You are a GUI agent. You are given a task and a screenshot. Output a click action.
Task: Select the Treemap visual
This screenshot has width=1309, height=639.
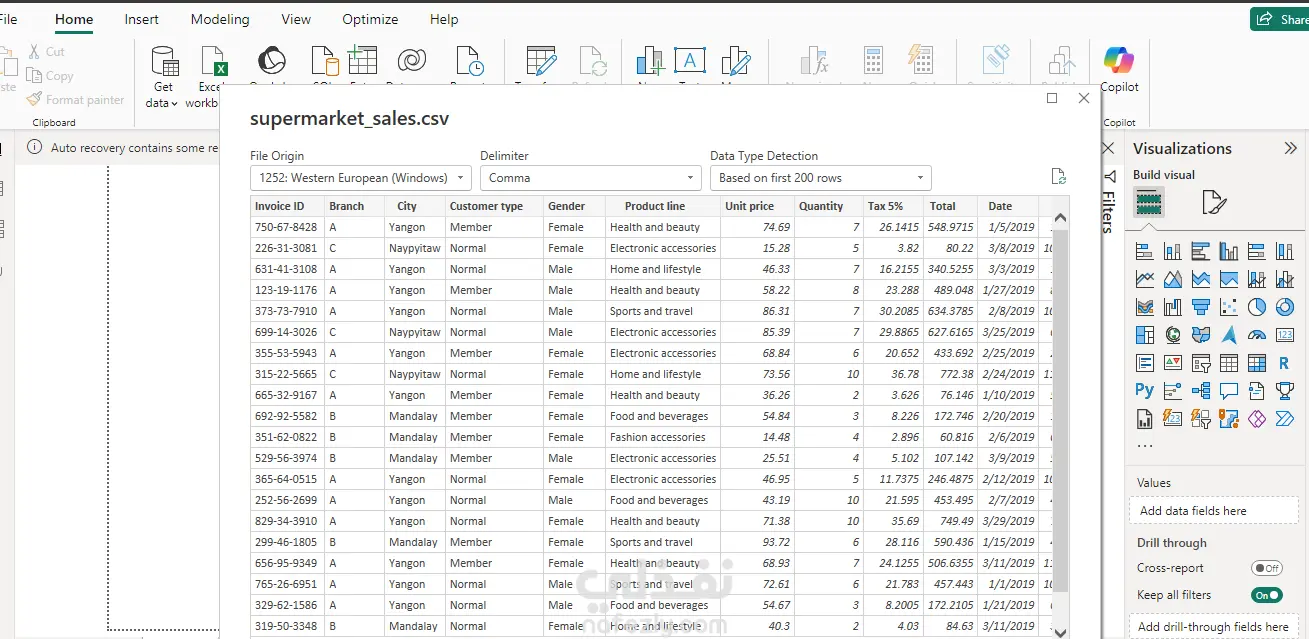1145,335
